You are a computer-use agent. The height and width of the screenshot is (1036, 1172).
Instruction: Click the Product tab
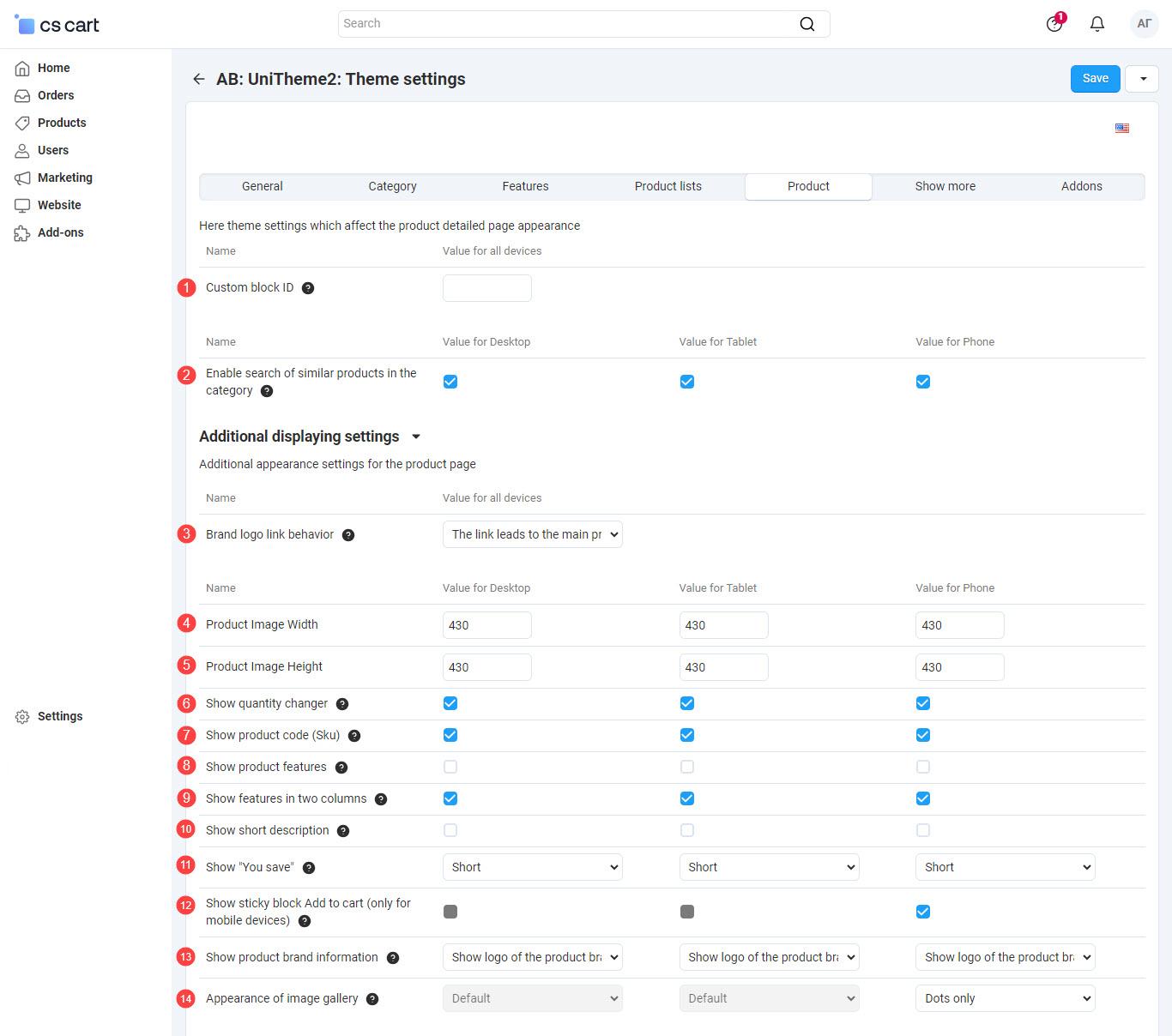point(809,186)
